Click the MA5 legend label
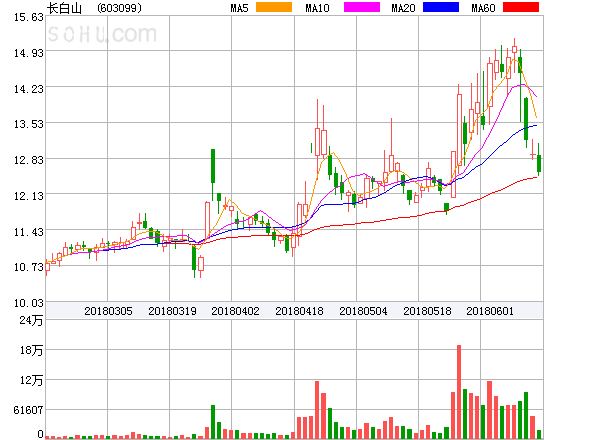The width and height of the screenshot is (600, 440). [x=239, y=8]
